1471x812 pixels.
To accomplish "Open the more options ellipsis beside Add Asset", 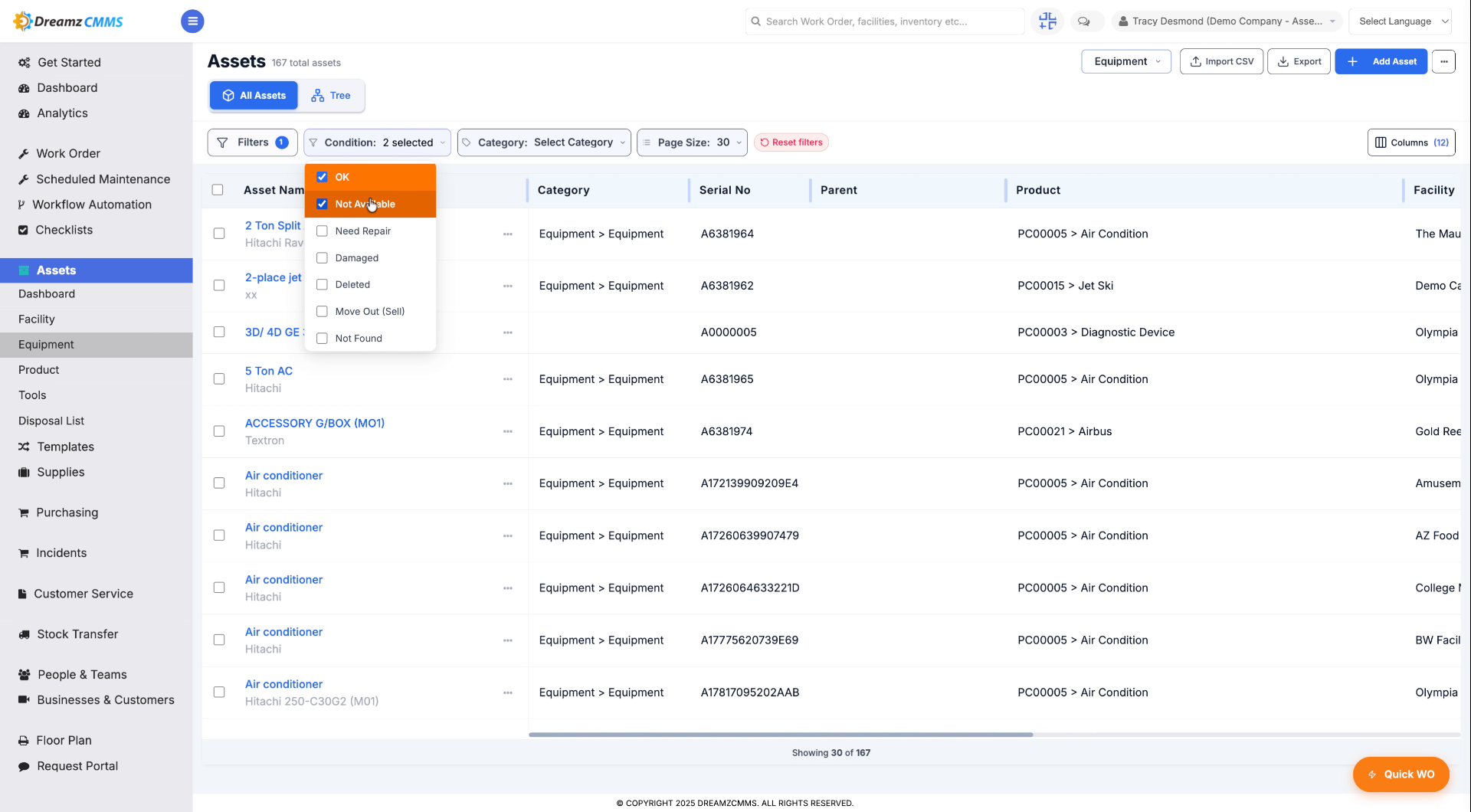I will tap(1443, 61).
